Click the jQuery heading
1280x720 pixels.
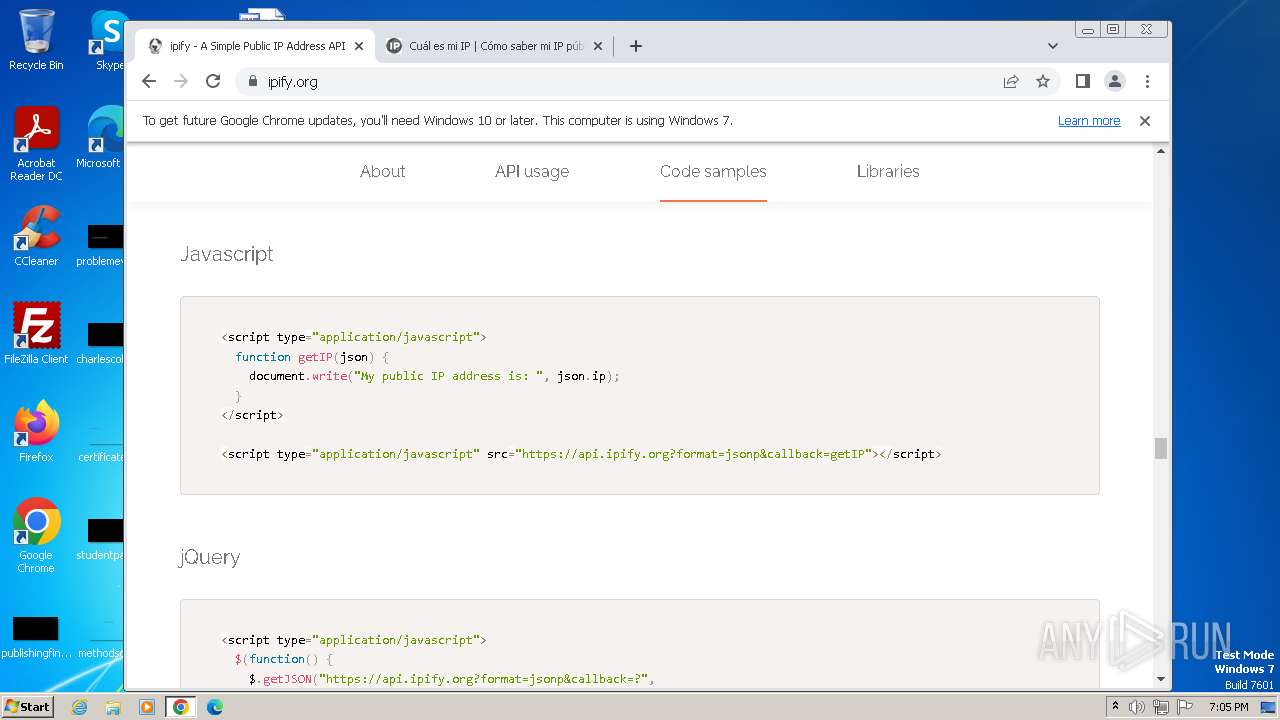coord(210,557)
